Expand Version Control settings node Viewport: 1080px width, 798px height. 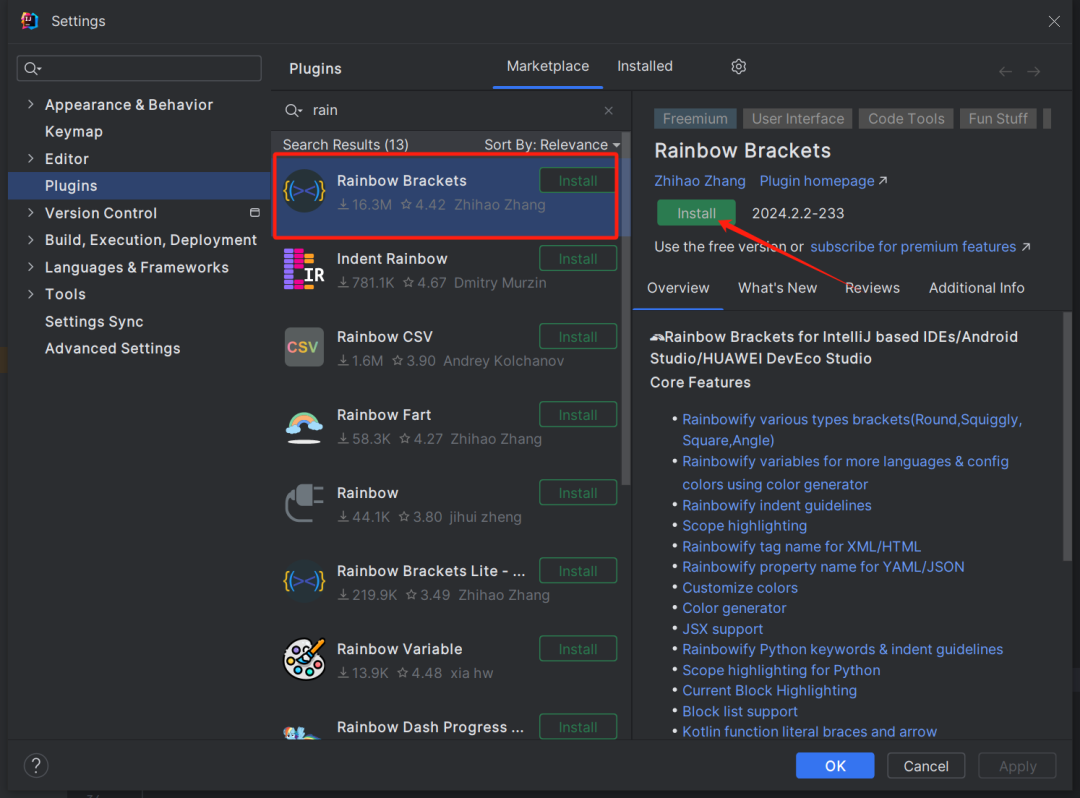pyautogui.click(x=30, y=213)
